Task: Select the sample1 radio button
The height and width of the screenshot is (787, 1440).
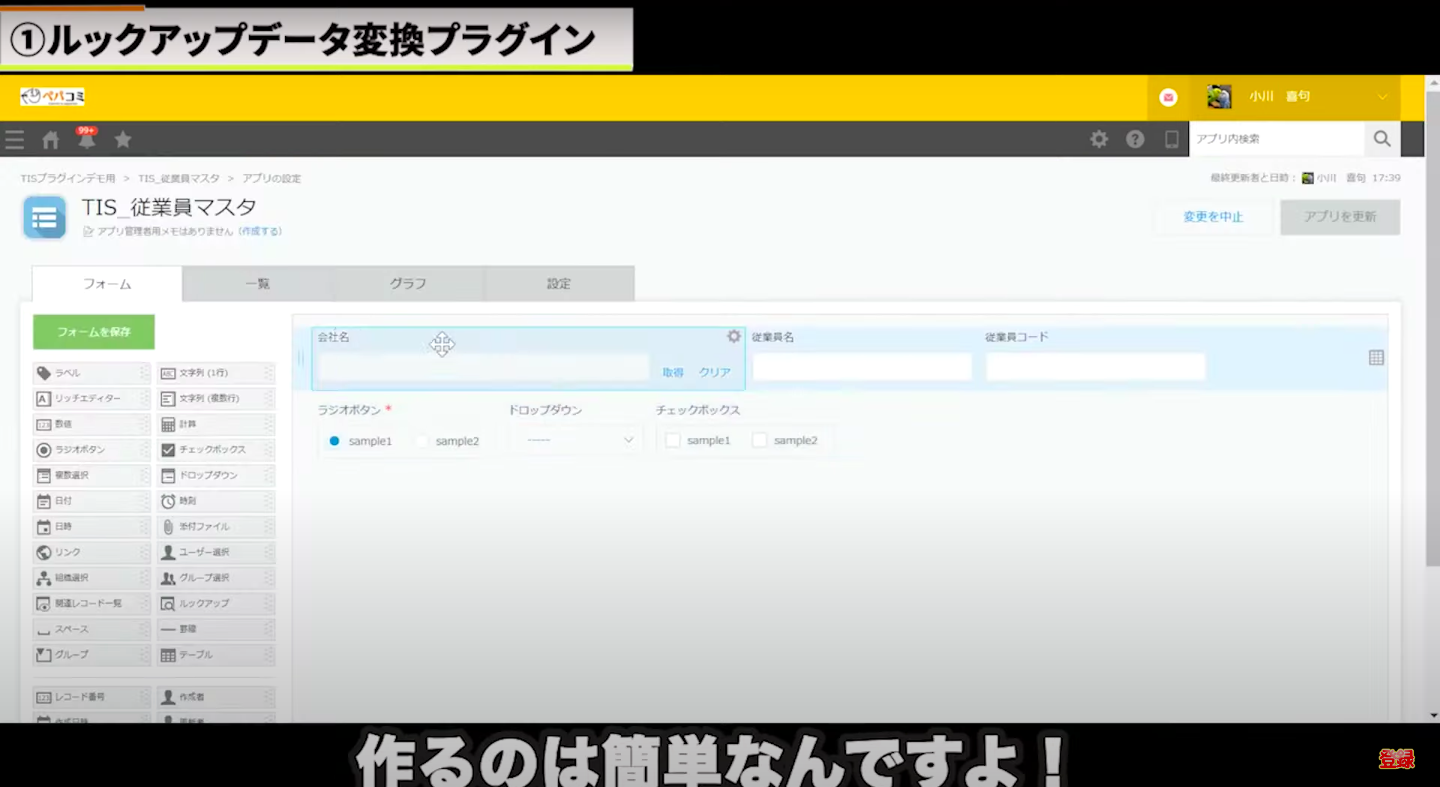Action: (x=335, y=441)
